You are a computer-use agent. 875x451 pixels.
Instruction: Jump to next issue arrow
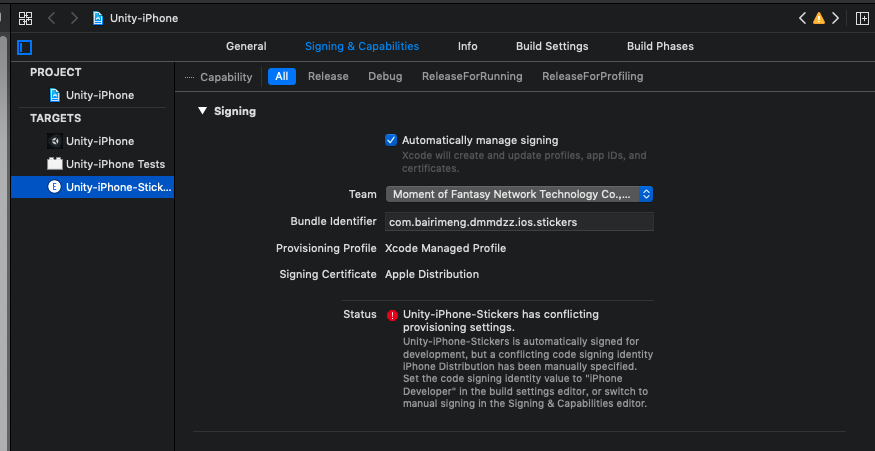835,18
